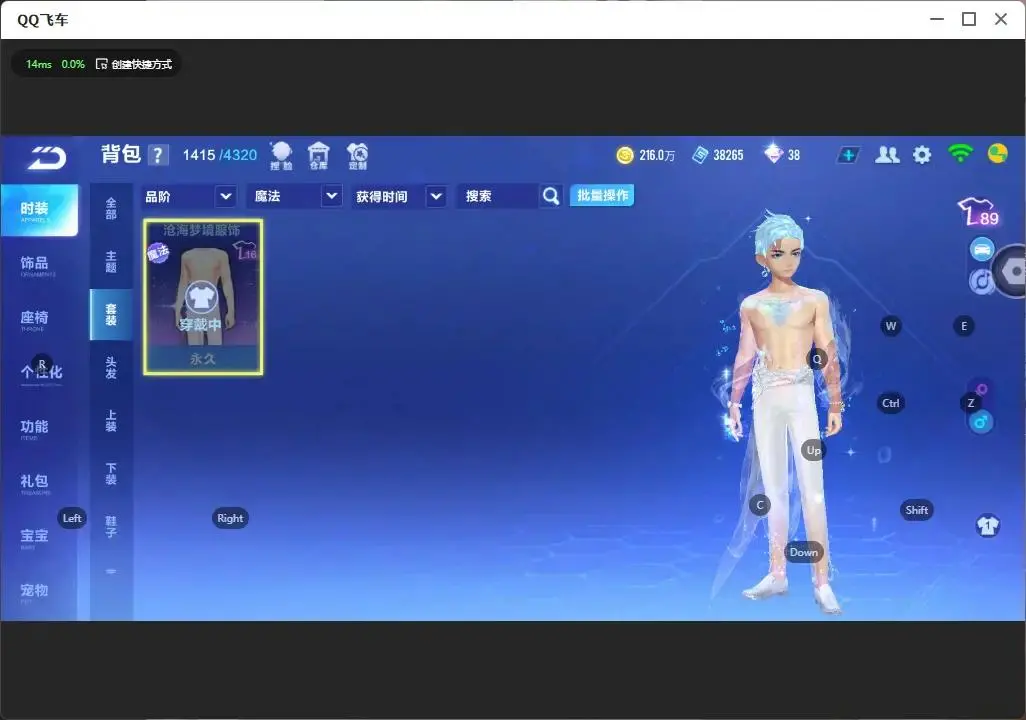Select the 上装 top sub-category
1026x720 pixels.
point(111,421)
